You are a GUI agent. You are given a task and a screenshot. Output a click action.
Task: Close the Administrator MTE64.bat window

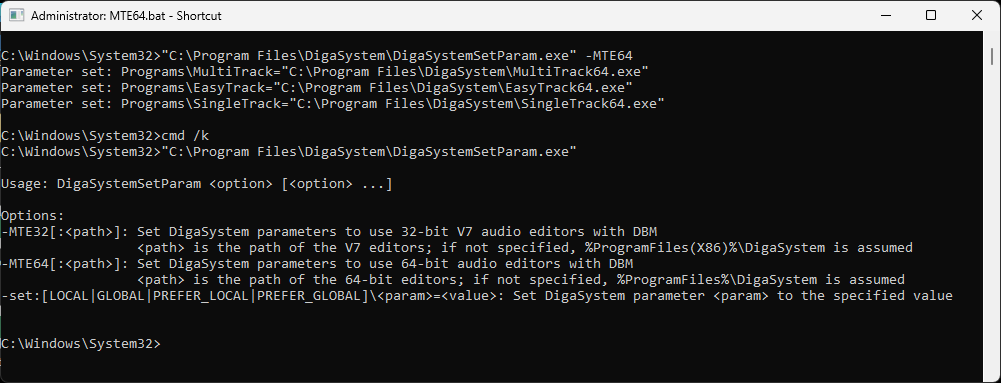[976, 15]
